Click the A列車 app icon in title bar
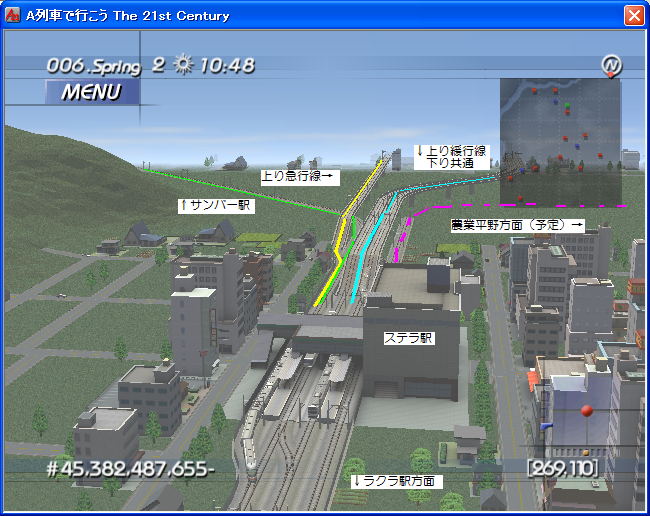Viewport: 650px width, 516px height. [12, 15]
